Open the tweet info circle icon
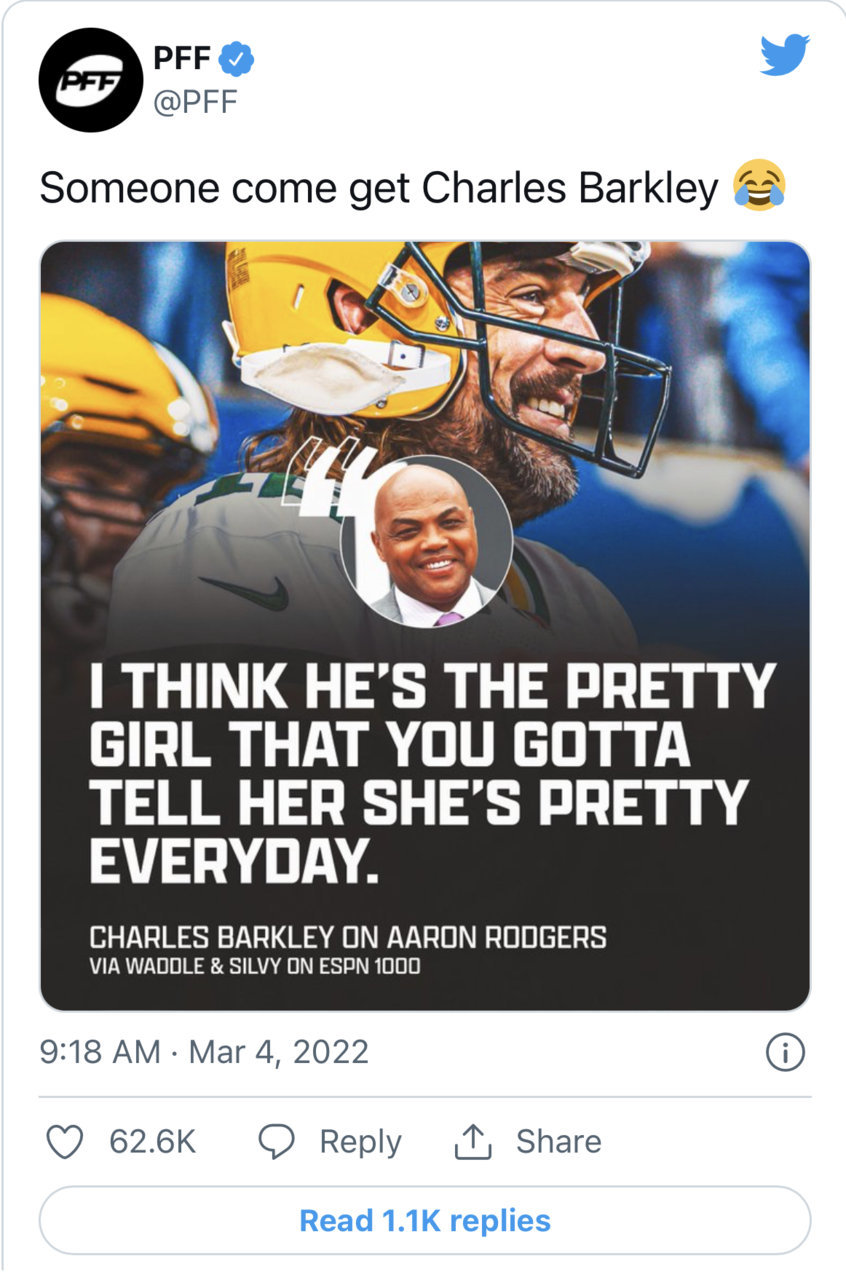Viewport: 846px width, 1280px height. coord(785,1052)
